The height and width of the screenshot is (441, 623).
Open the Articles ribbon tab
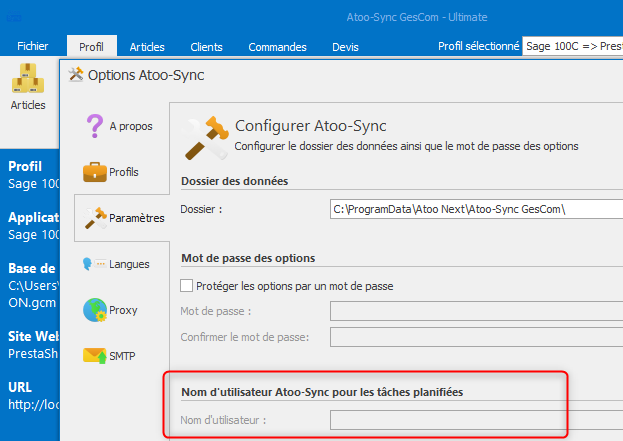tap(147, 46)
